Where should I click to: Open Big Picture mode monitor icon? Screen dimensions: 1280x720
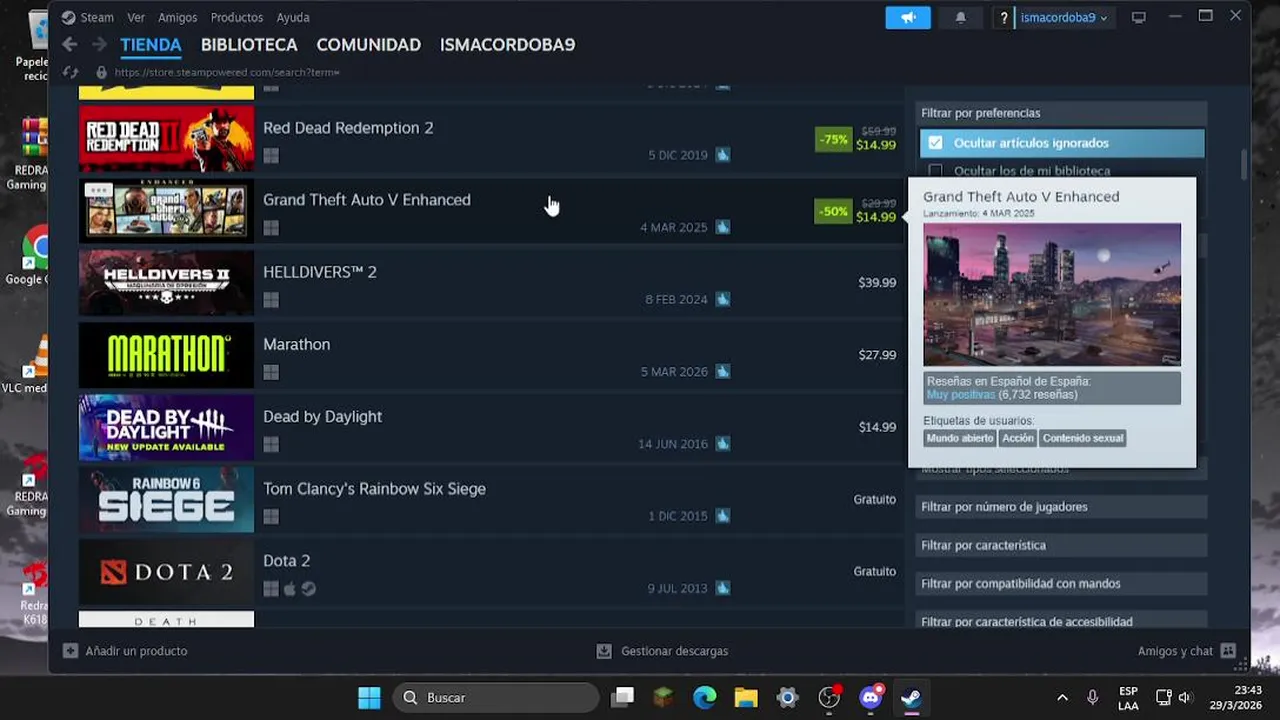[1138, 18]
